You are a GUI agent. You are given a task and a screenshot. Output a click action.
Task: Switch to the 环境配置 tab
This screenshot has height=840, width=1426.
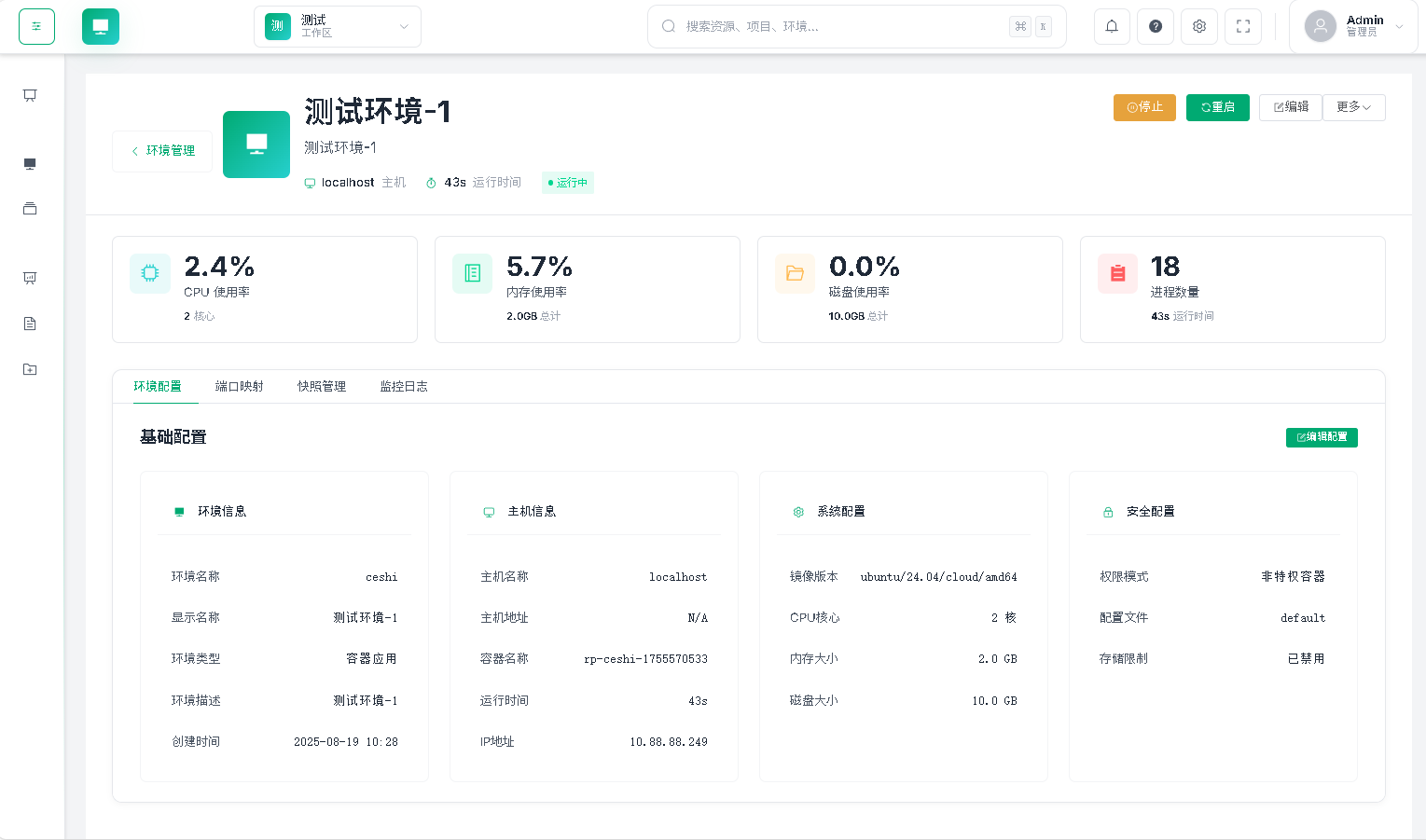(157, 386)
